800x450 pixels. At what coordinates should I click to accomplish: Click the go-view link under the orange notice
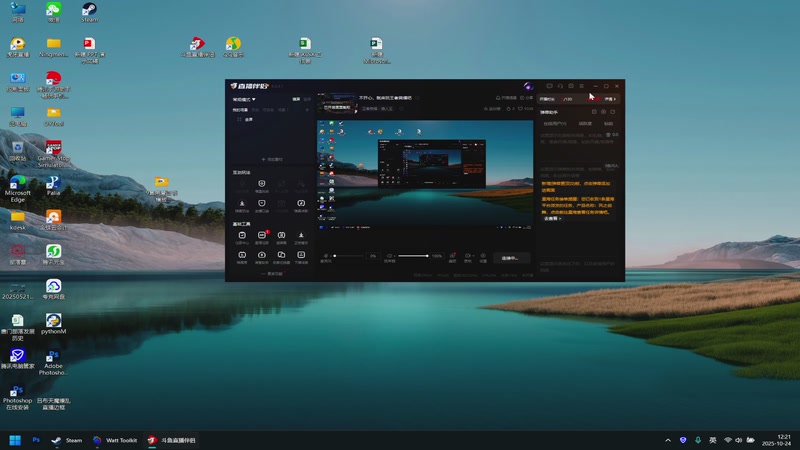[x=553, y=218]
